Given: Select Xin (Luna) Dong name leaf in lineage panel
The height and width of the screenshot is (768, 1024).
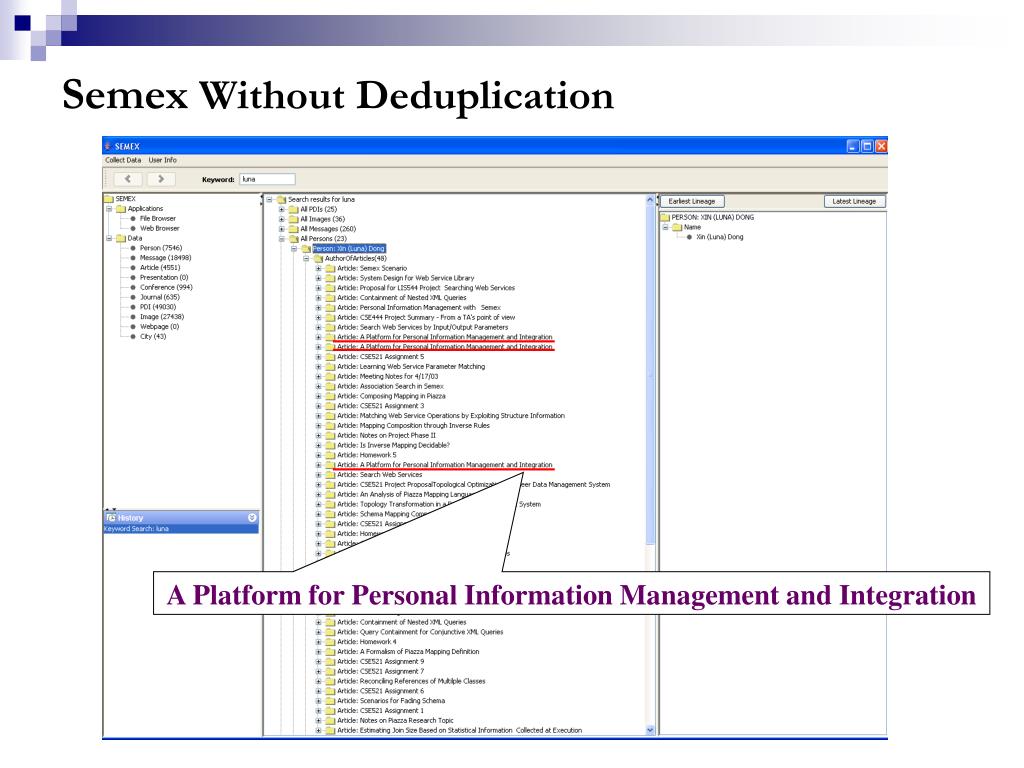Looking at the screenshot, I should [720, 237].
